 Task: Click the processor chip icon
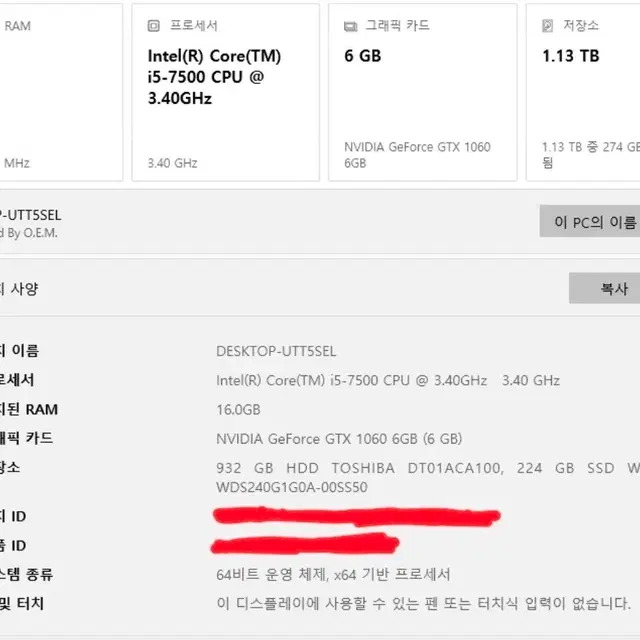click(153, 26)
